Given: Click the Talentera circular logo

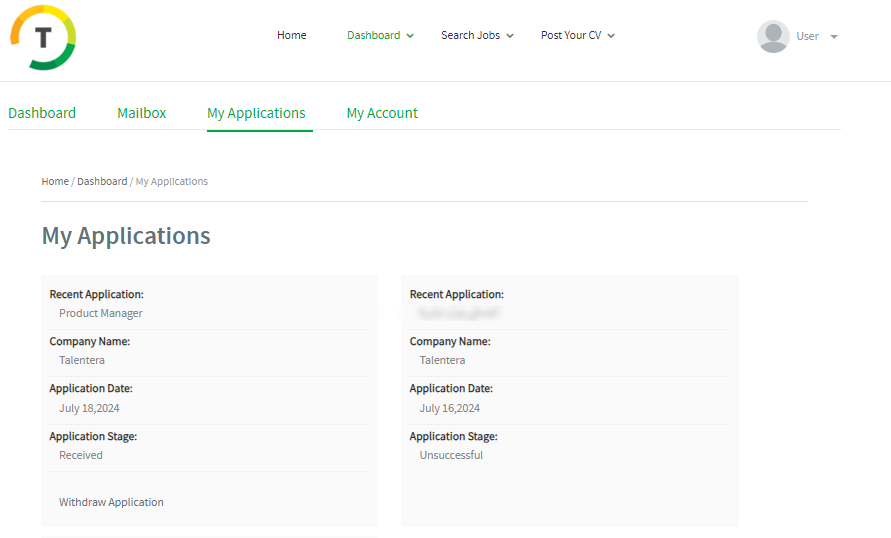Looking at the screenshot, I should 43,37.
